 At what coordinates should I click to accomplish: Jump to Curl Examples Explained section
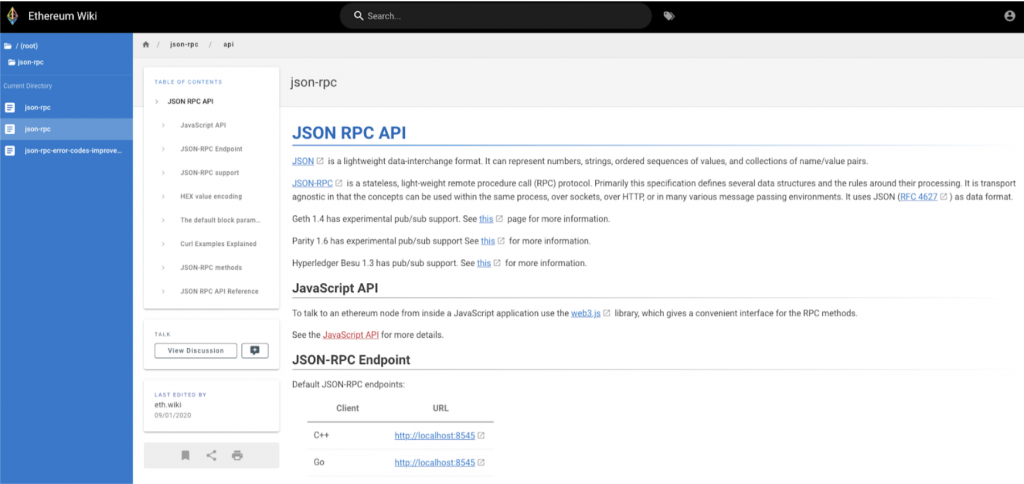(x=218, y=244)
